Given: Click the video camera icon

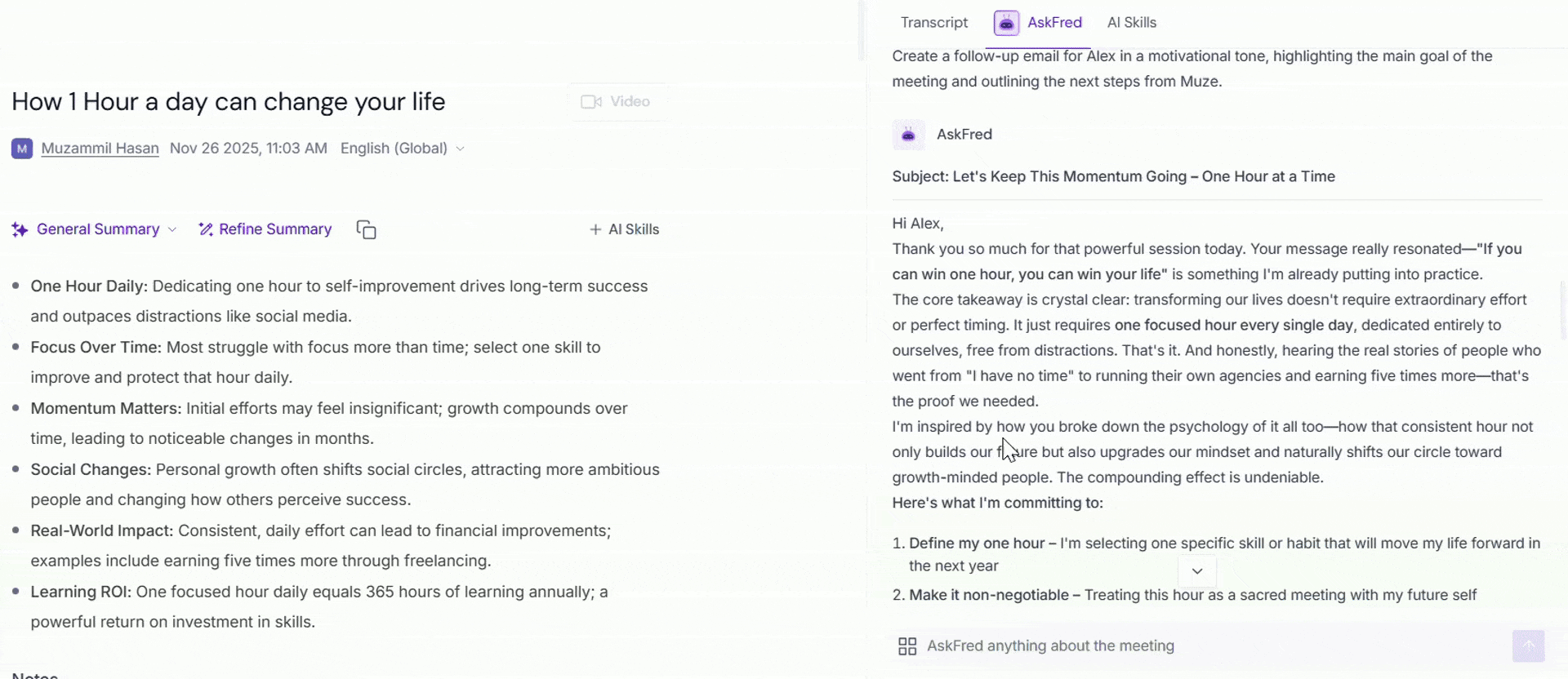Looking at the screenshot, I should pos(591,102).
